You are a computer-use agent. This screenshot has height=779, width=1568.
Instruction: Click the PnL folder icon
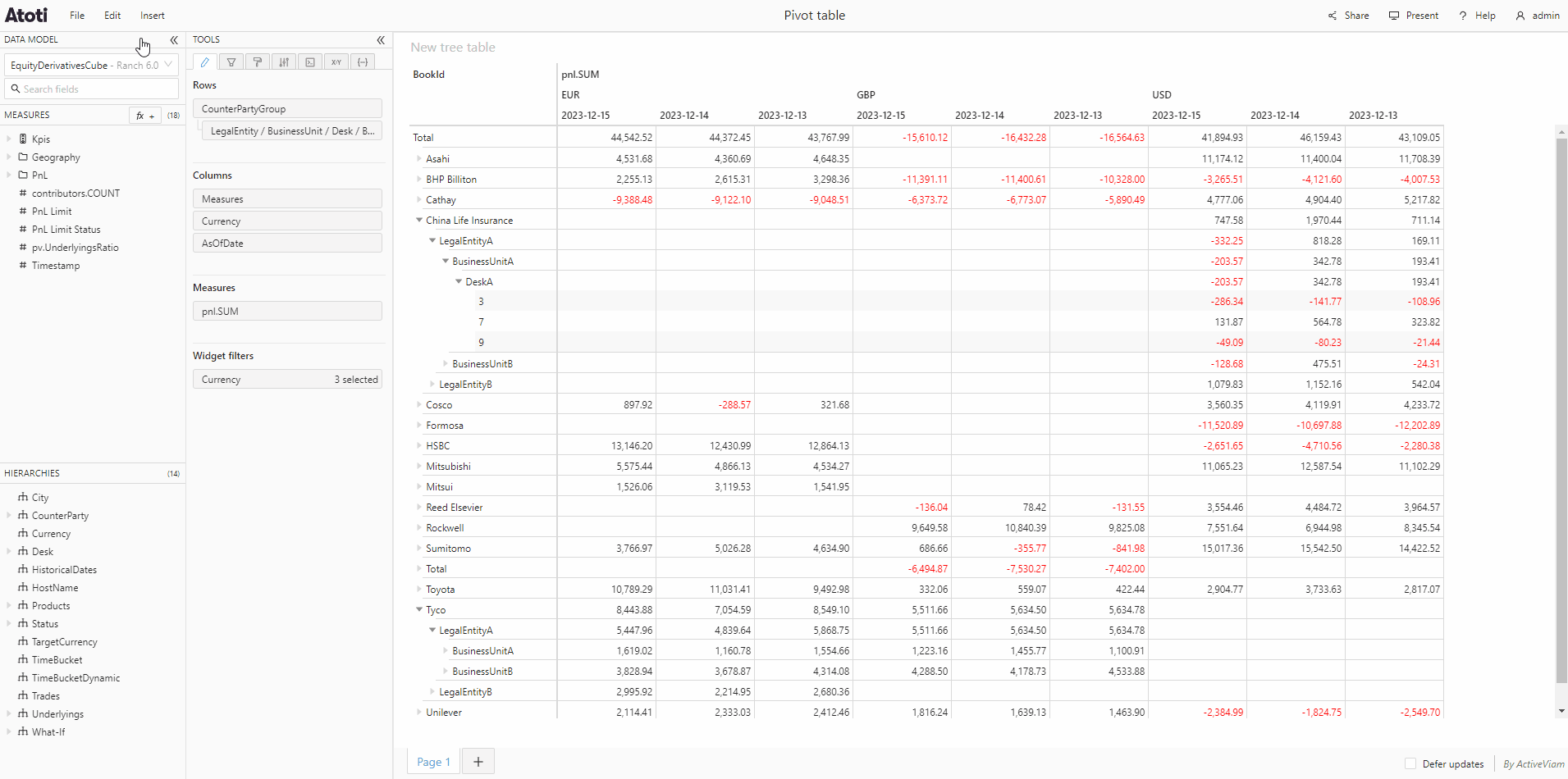[23, 175]
